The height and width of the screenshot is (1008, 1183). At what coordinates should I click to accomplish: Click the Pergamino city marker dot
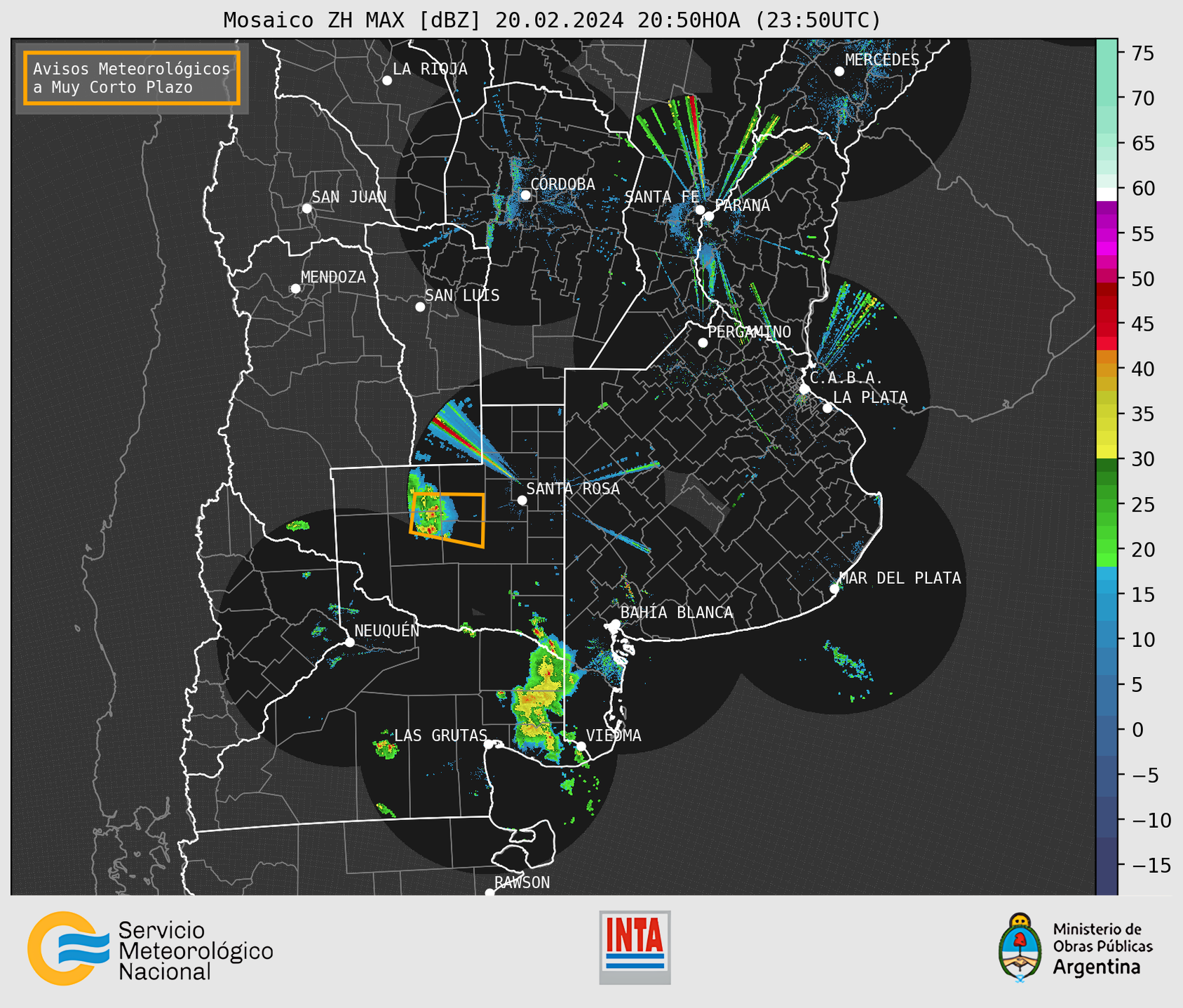point(703,343)
